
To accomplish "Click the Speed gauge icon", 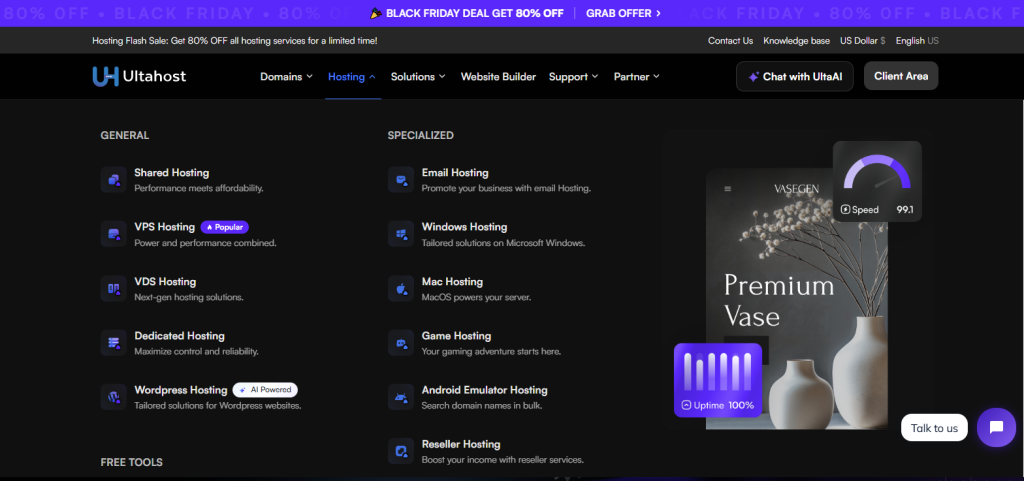I will coord(846,209).
